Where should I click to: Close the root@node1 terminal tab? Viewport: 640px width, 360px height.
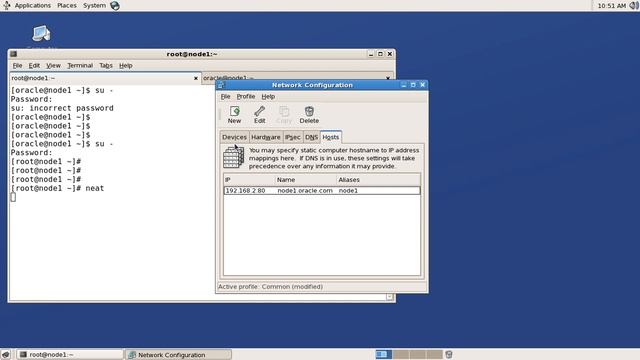[x=196, y=78]
